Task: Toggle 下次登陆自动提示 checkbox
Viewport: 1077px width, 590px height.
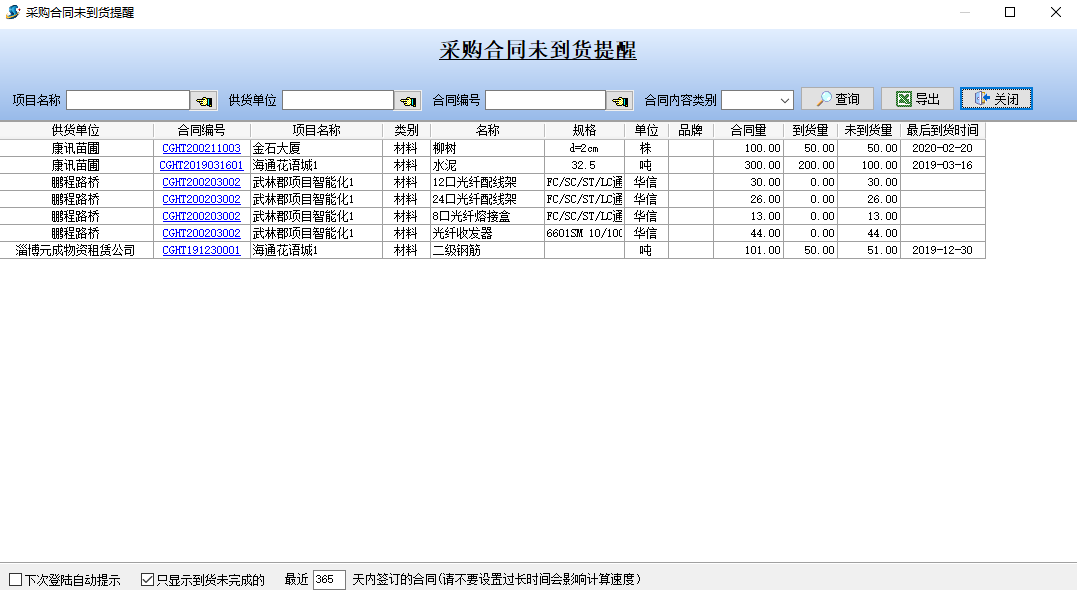Action: click(x=15, y=579)
